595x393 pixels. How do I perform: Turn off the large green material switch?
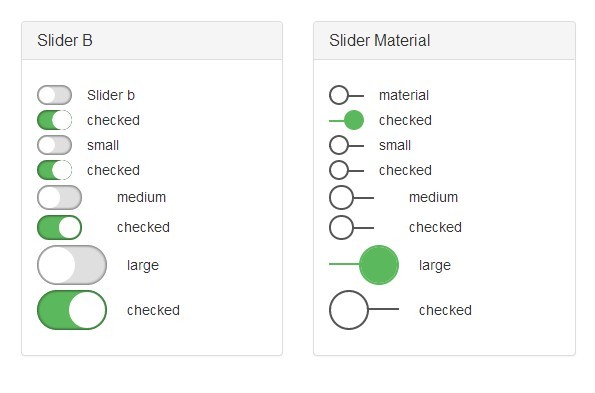coord(364,265)
